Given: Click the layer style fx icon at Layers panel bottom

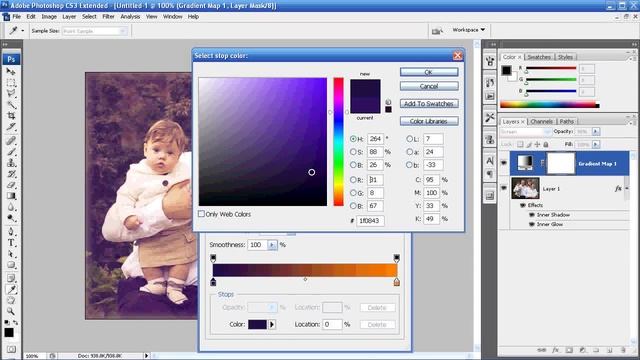Looking at the screenshot, I should click(x=555, y=350).
